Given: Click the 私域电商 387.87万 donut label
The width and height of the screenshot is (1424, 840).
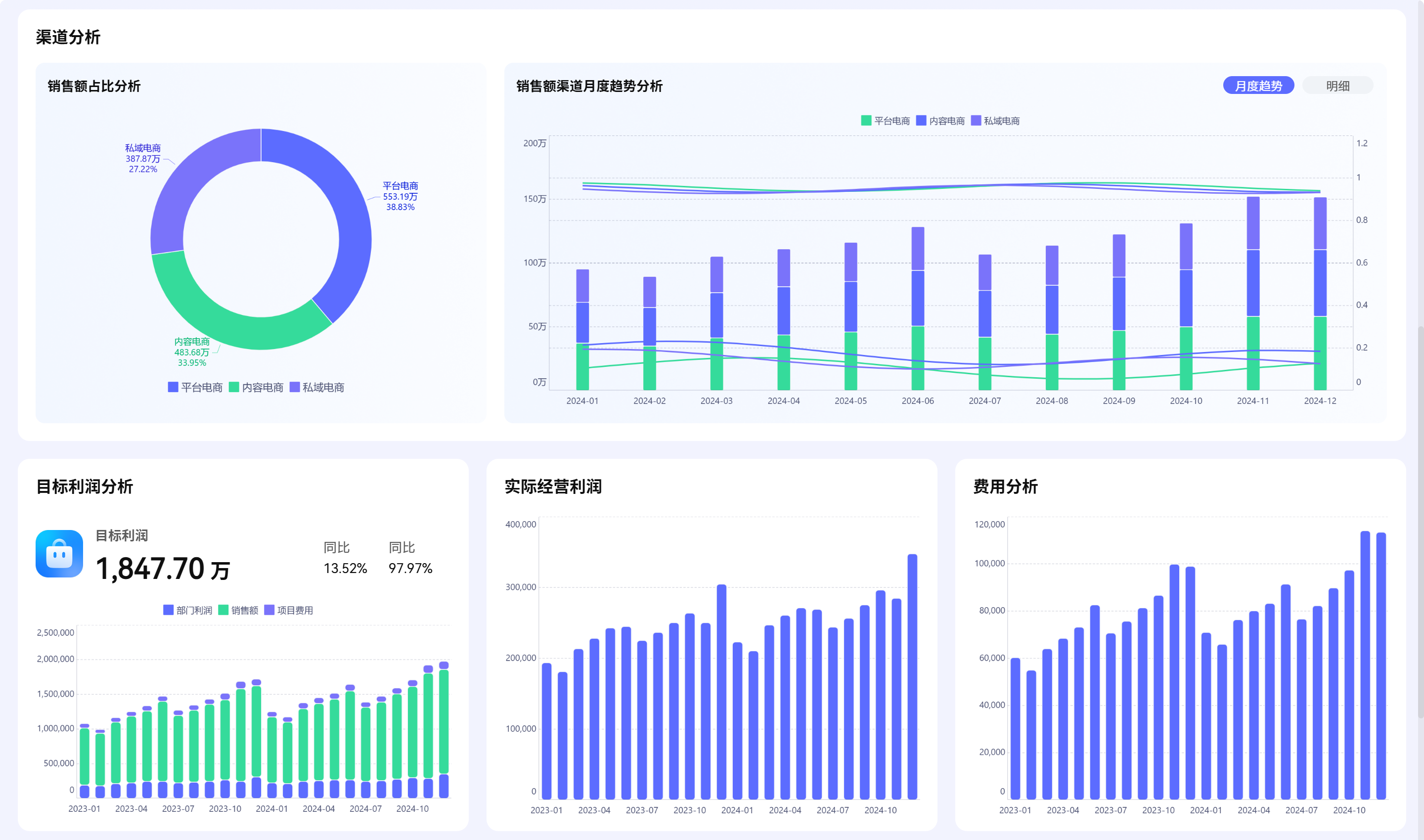Looking at the screenshot, I should pyautogui.click(x=142, y=158).
